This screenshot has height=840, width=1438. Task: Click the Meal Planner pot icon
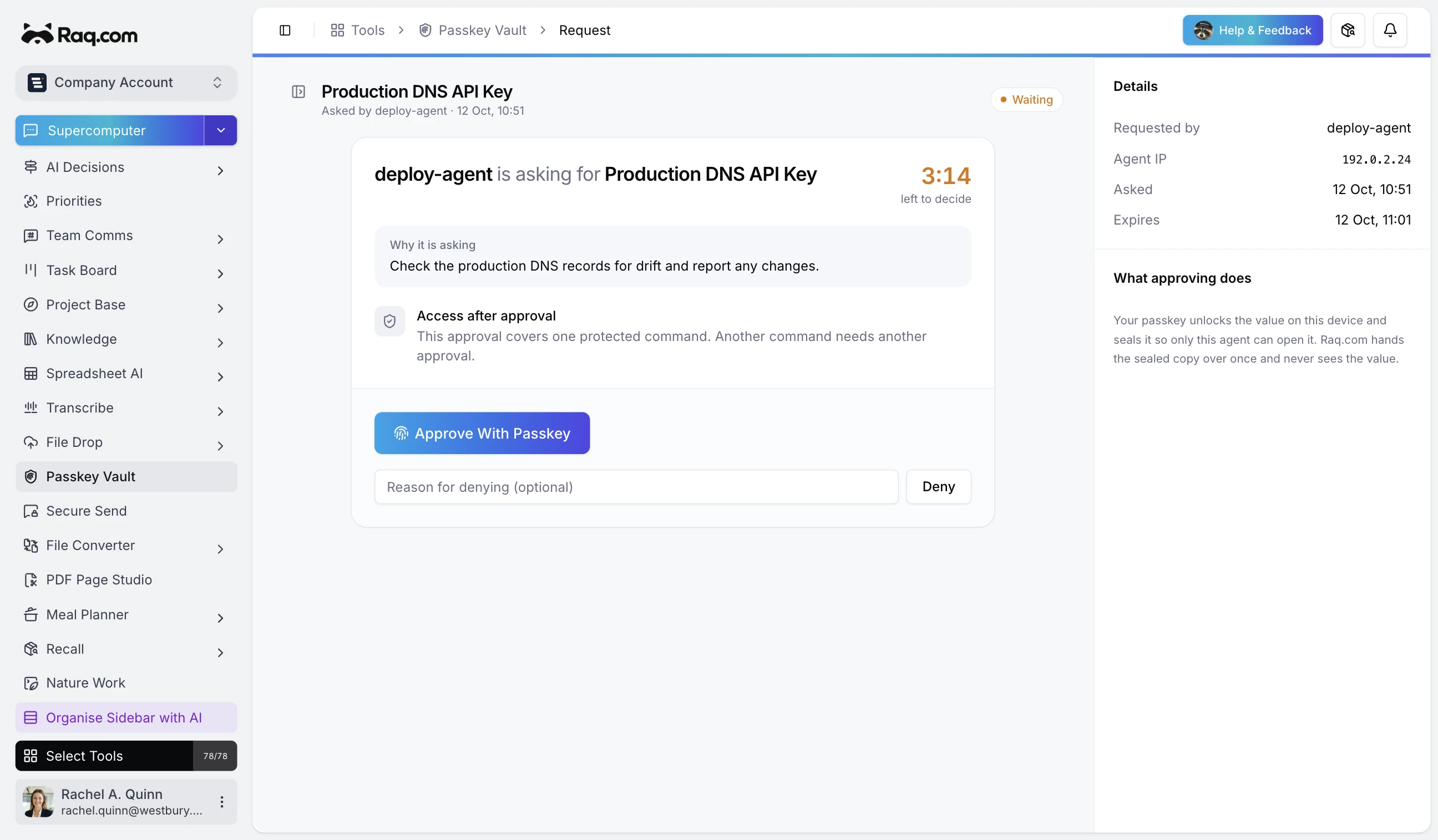point(31,615)
